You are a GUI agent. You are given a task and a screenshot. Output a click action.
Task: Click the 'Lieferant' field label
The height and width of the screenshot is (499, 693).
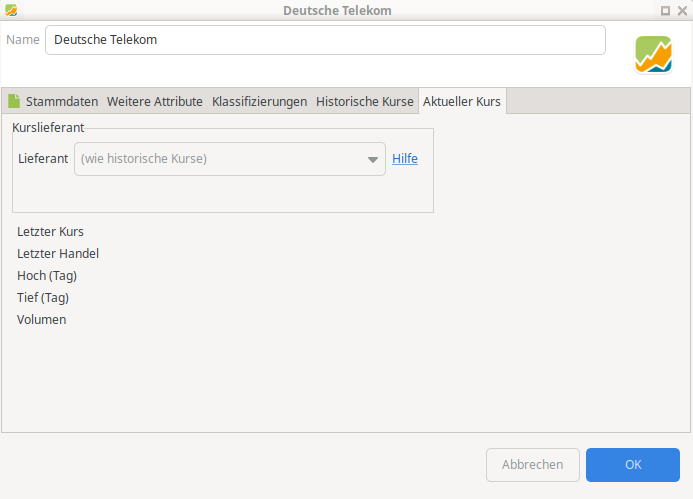(x=43, y=159)
